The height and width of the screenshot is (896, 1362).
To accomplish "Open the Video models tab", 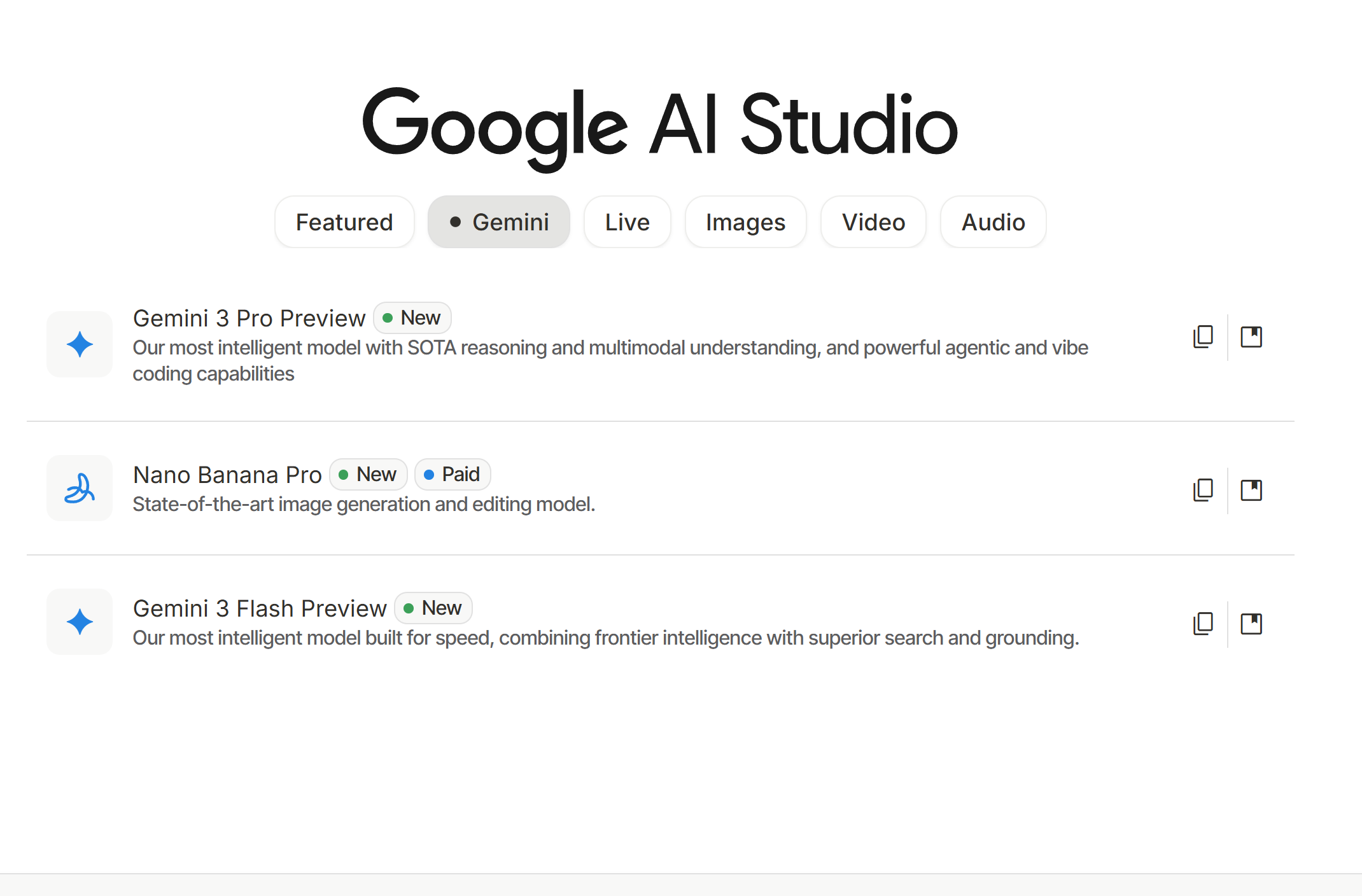I will coord(873,222).
